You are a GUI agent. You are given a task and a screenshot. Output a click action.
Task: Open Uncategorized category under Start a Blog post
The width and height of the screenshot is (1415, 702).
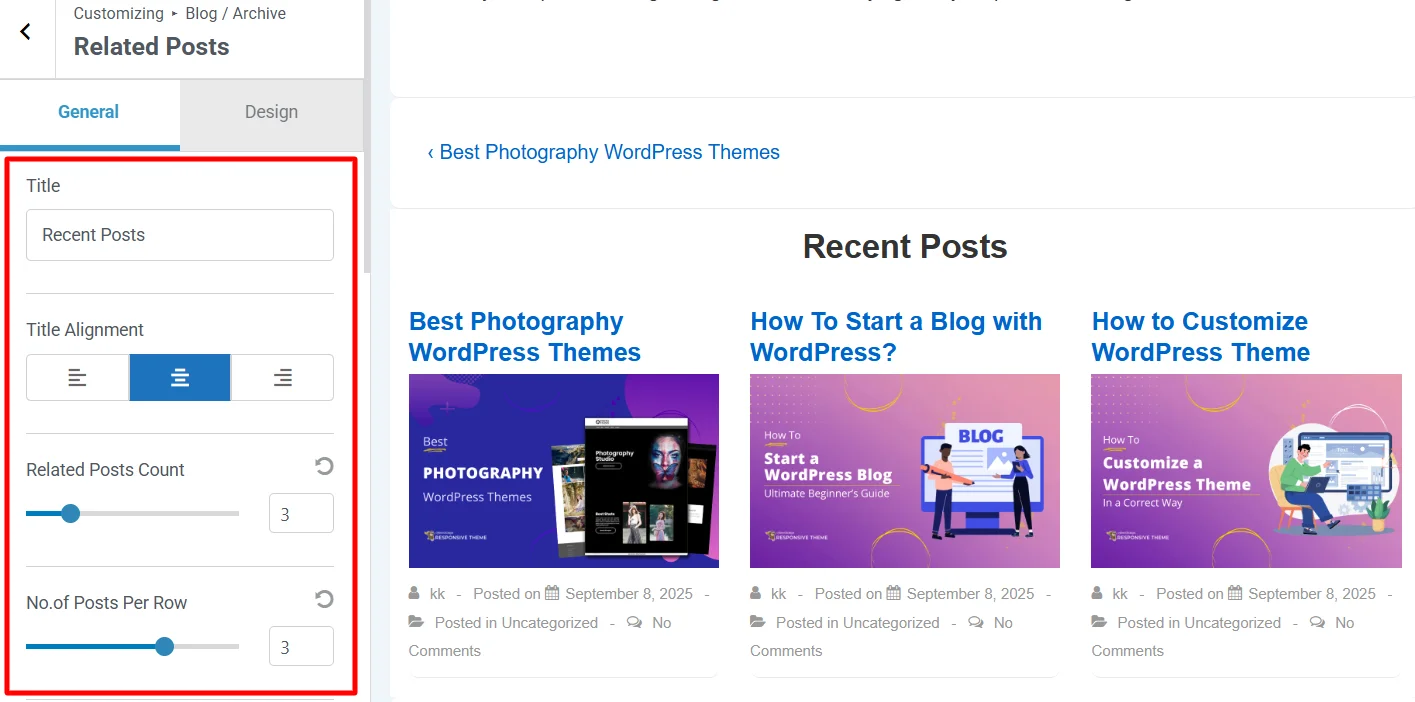tap(891, 623)
